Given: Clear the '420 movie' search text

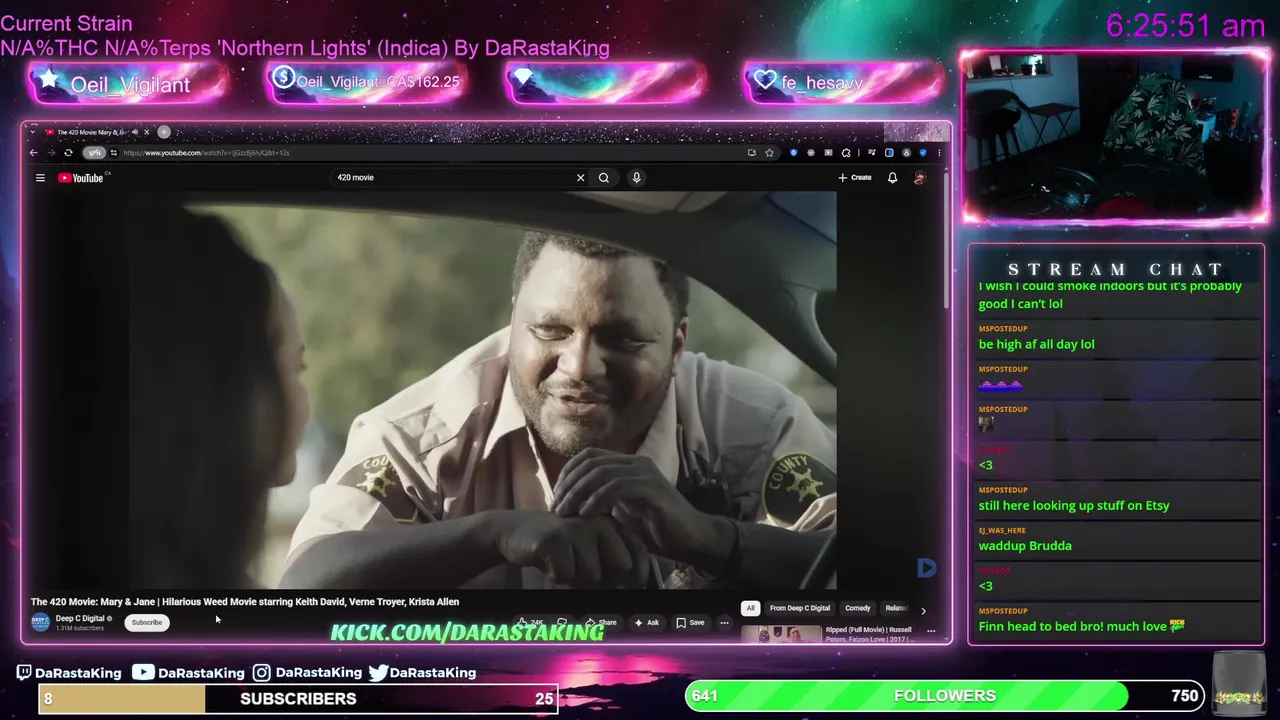Looking at the screenshot, I should click(580, 178).
